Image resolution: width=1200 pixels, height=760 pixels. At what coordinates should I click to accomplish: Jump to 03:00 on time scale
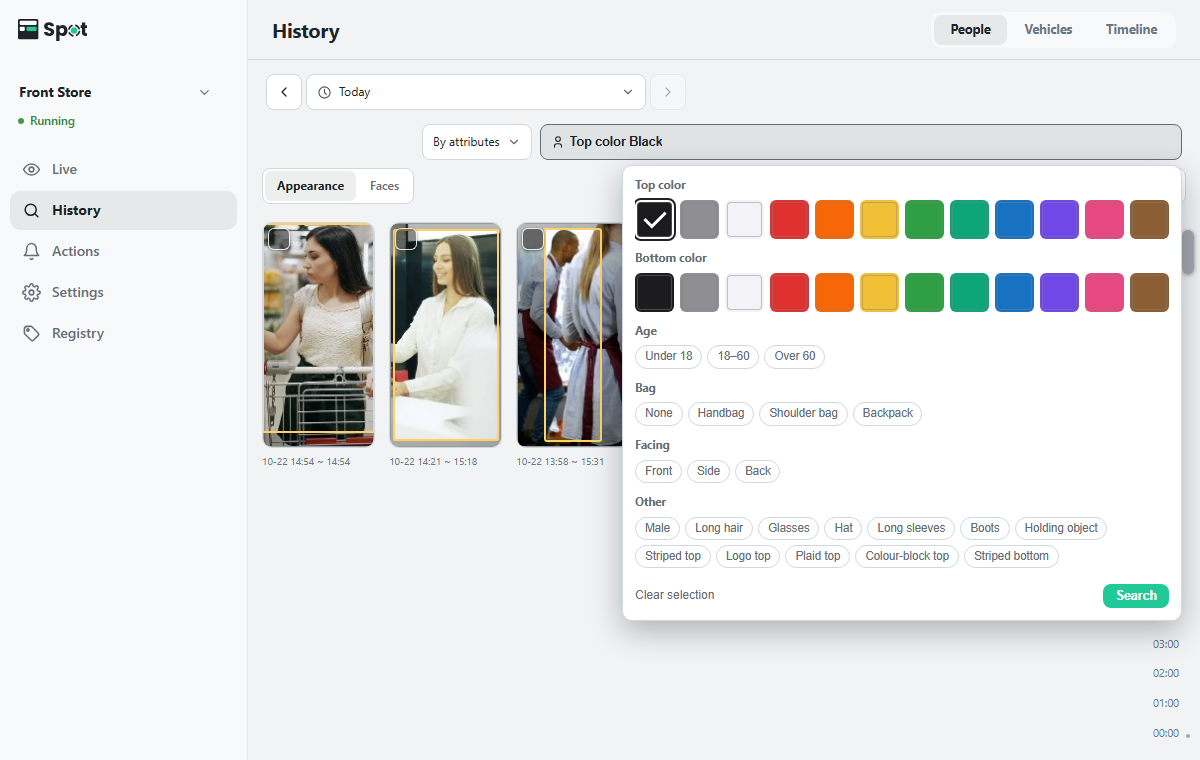point(1165,644)
